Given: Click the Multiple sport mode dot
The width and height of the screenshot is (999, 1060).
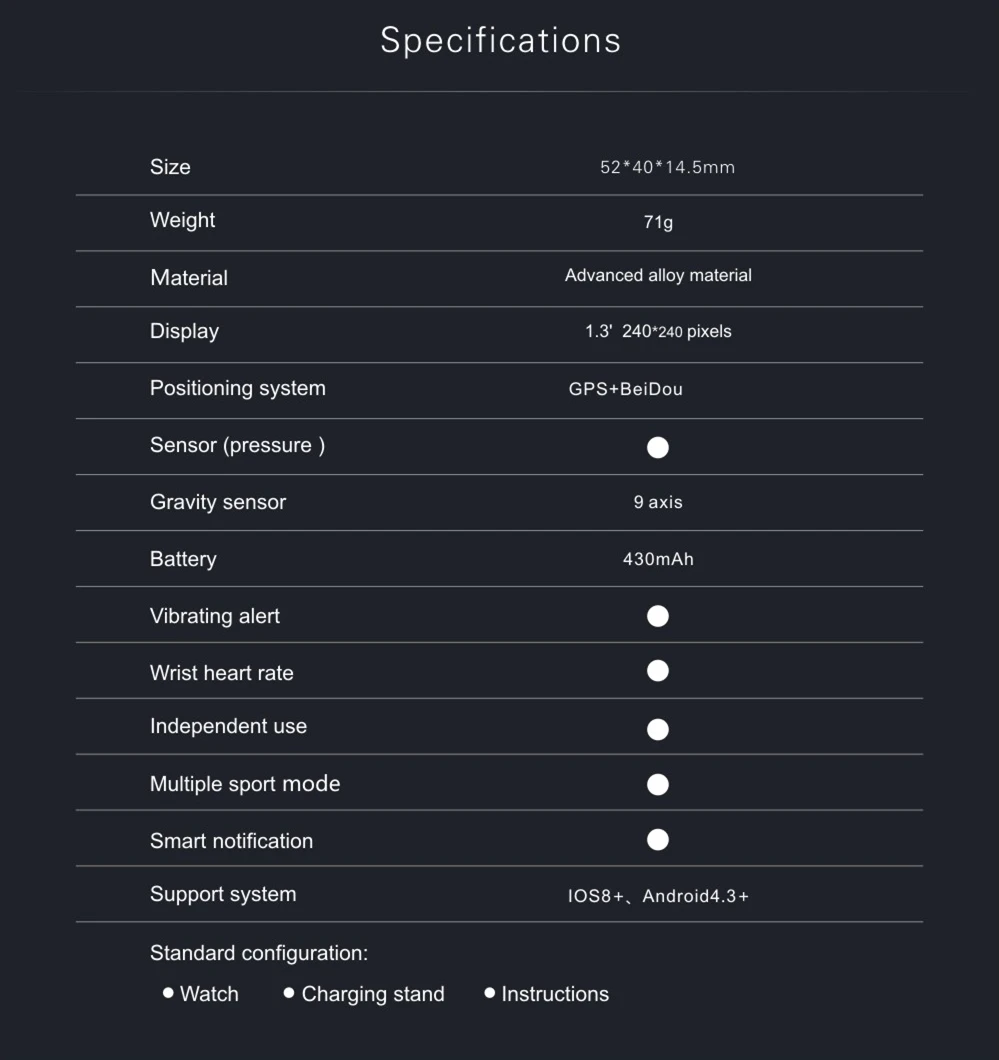Looking at the screenshot, I should [x=658, y=784].
